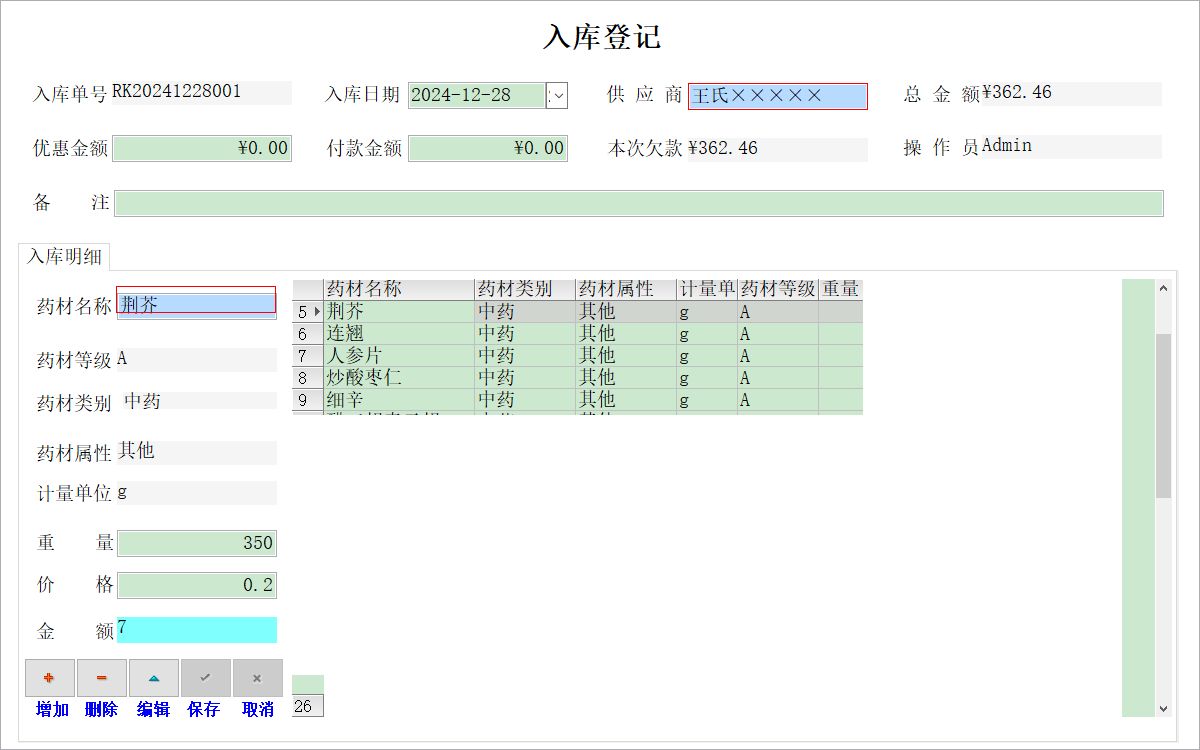Click the 药材类别 column header
Screen dimensions: 1200x750
pos(525,289)
